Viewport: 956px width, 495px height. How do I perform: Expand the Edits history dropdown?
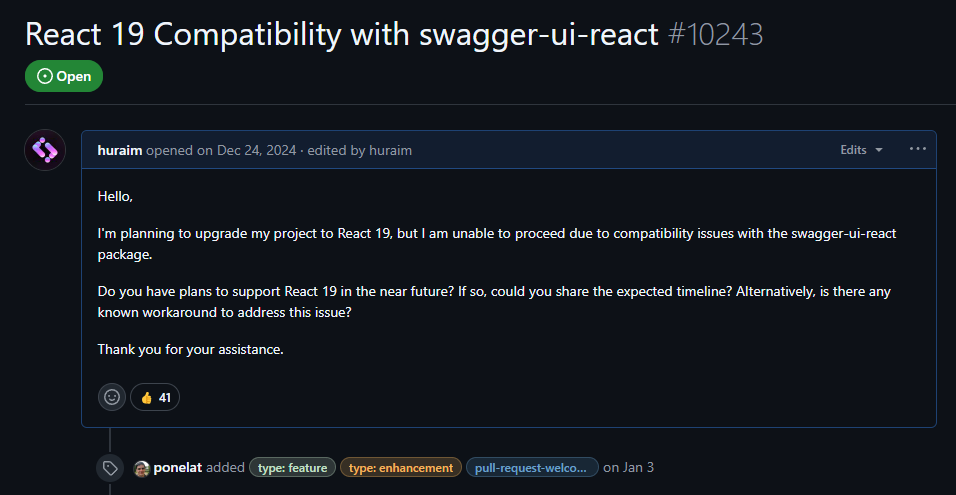pos(861,150)
